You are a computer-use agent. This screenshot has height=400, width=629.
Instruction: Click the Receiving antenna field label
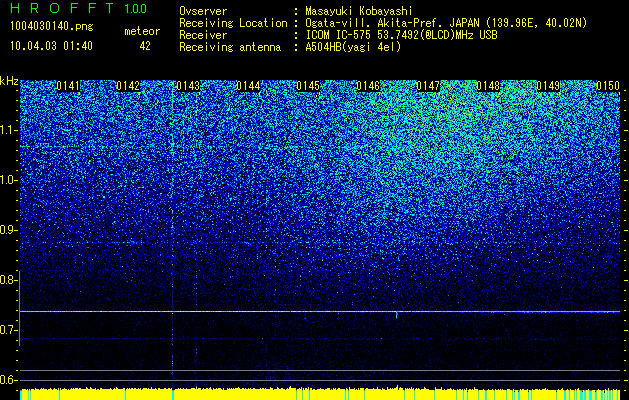[x=230, y=47]
